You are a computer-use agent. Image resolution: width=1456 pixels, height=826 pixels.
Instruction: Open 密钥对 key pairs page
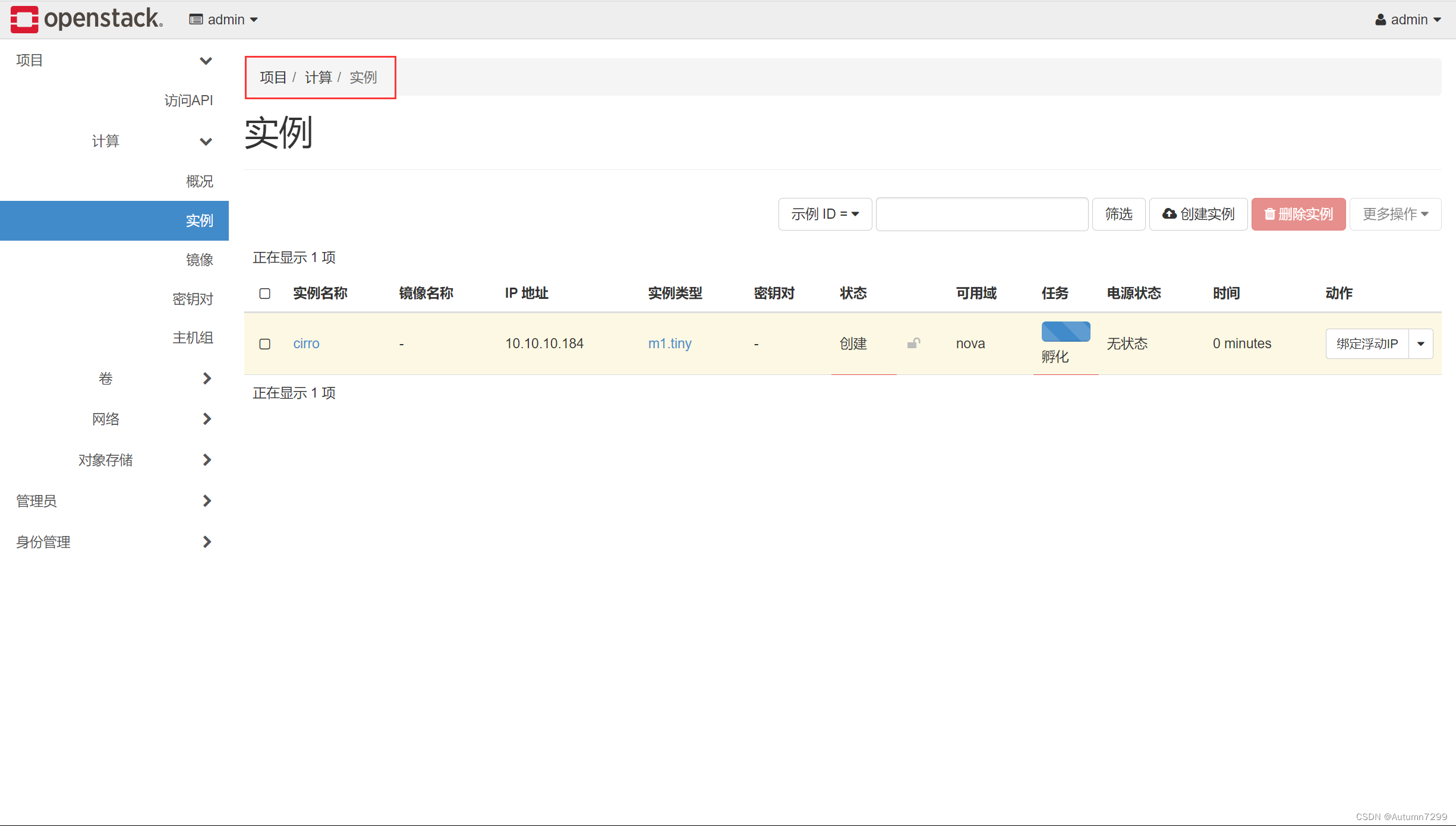click(193, 299)
